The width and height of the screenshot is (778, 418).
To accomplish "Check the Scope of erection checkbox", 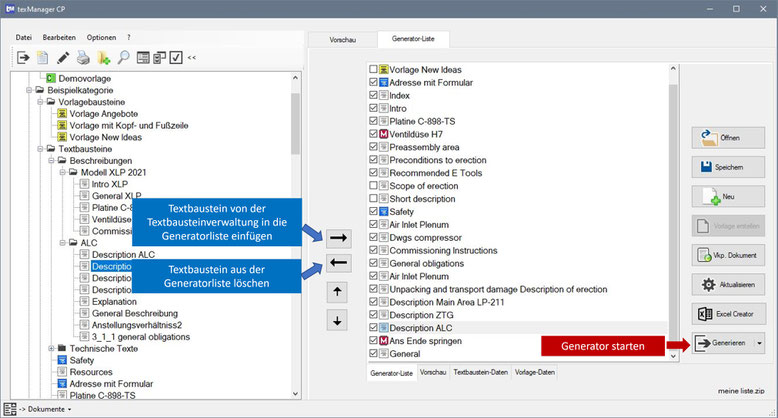I will (373, 185).
